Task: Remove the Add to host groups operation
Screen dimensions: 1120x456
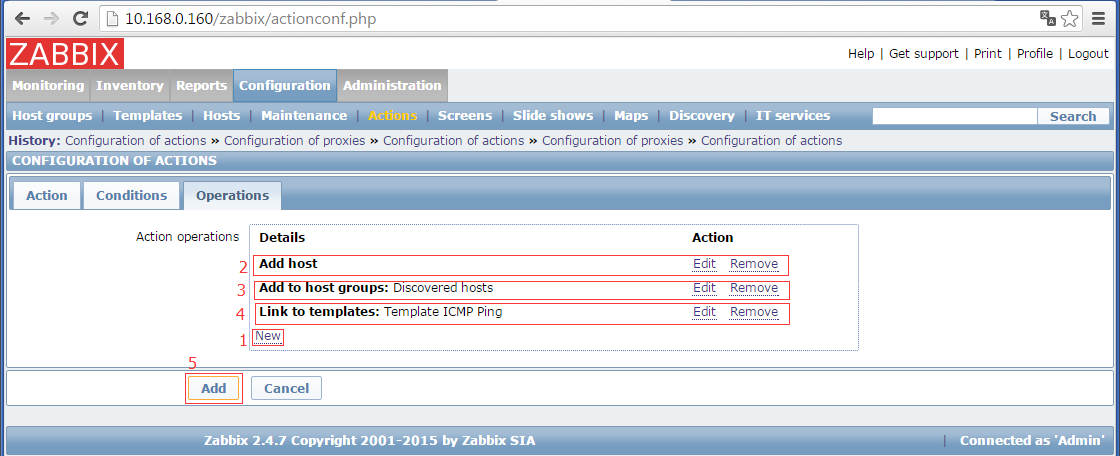Action: [754, 288]
